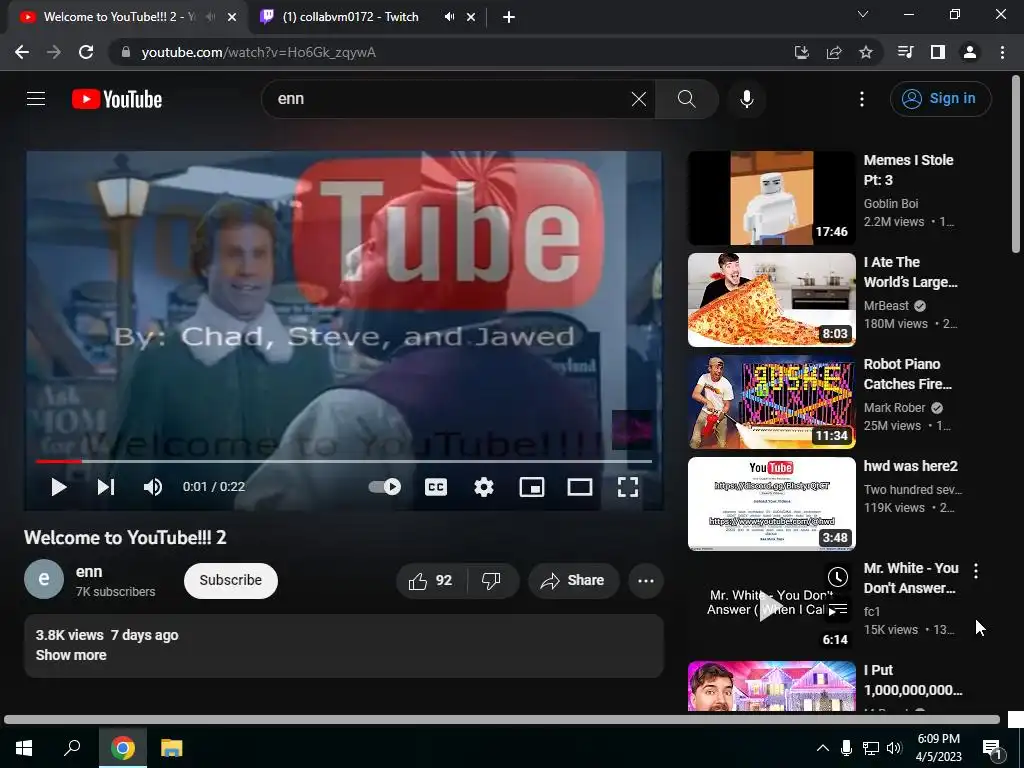This screenshot has height=768, width=1024.
Task: Play the video
Action: click(x=59, y=487)
